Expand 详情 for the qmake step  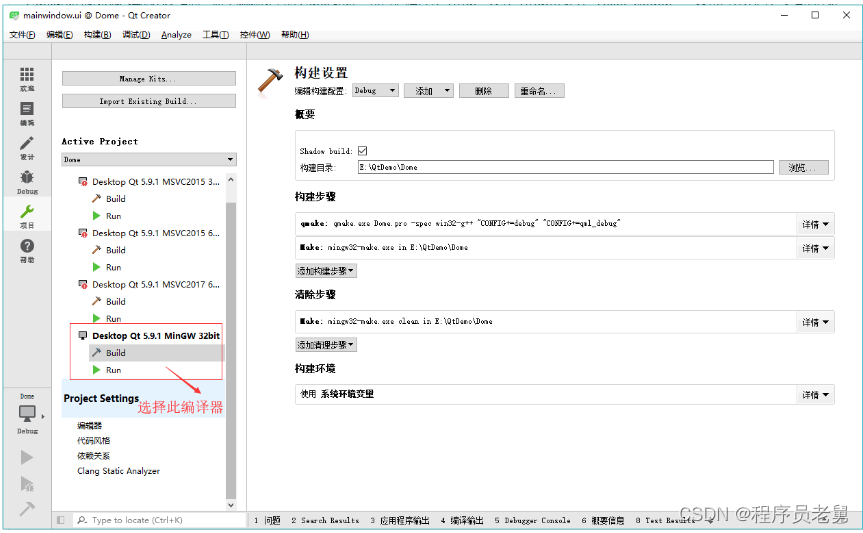[815, 224]
